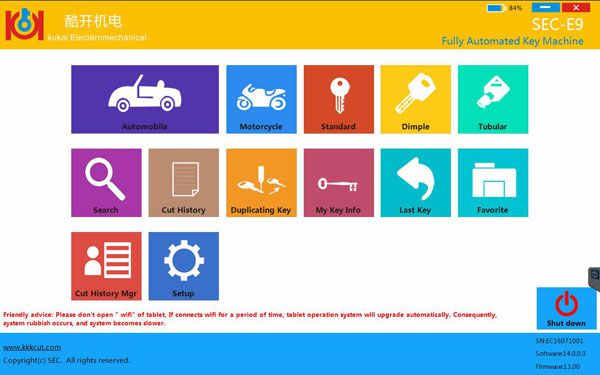Viewport: 600px width, 375px height.
Task: Open the Automobile key category
Action: tap(145, 99)
